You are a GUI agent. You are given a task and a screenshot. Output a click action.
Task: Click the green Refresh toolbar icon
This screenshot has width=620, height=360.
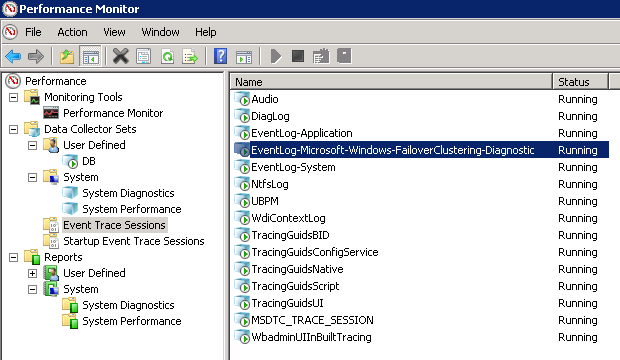pyautogui.click(x=167, y=57)
